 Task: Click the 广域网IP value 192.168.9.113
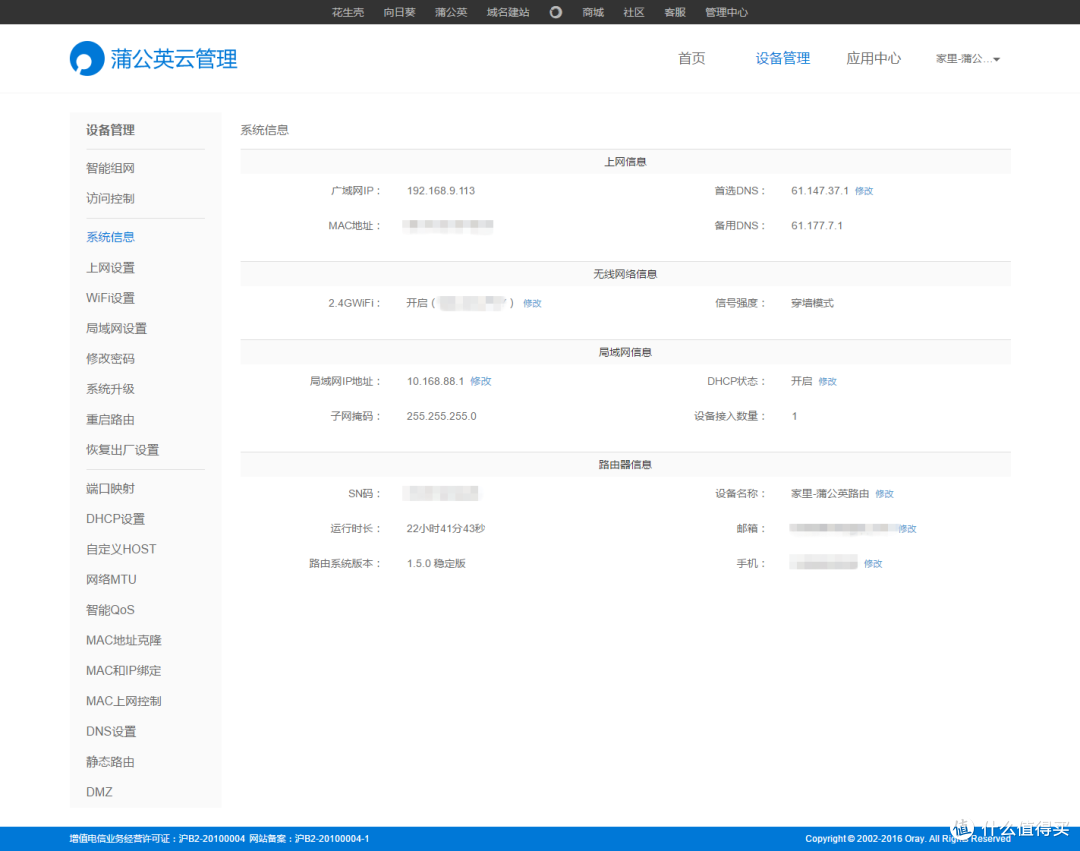click(441, 191)
